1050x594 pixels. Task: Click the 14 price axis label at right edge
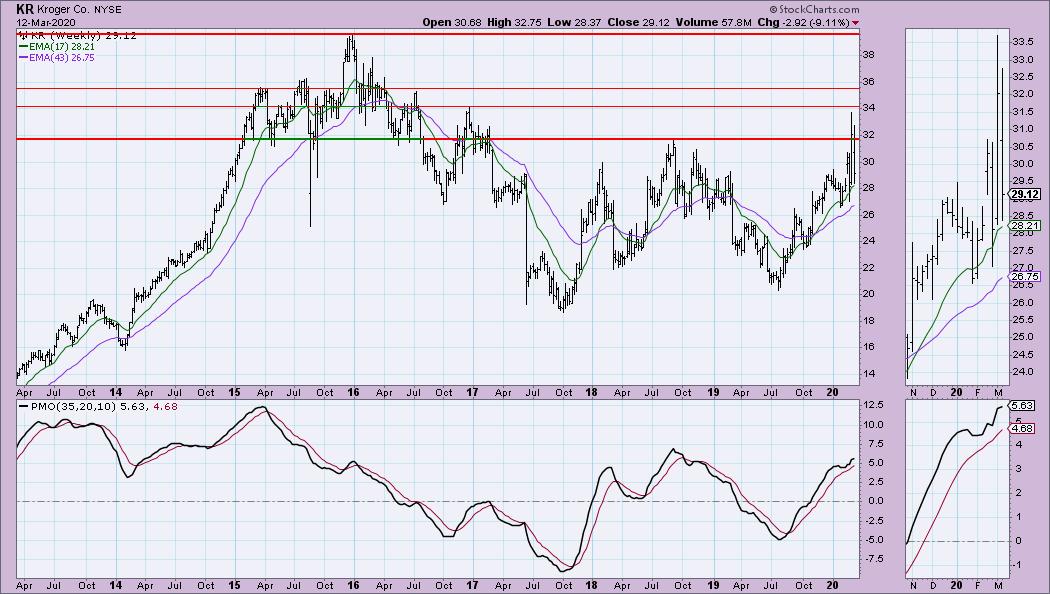pyautogui.click(x=869, y=373)
